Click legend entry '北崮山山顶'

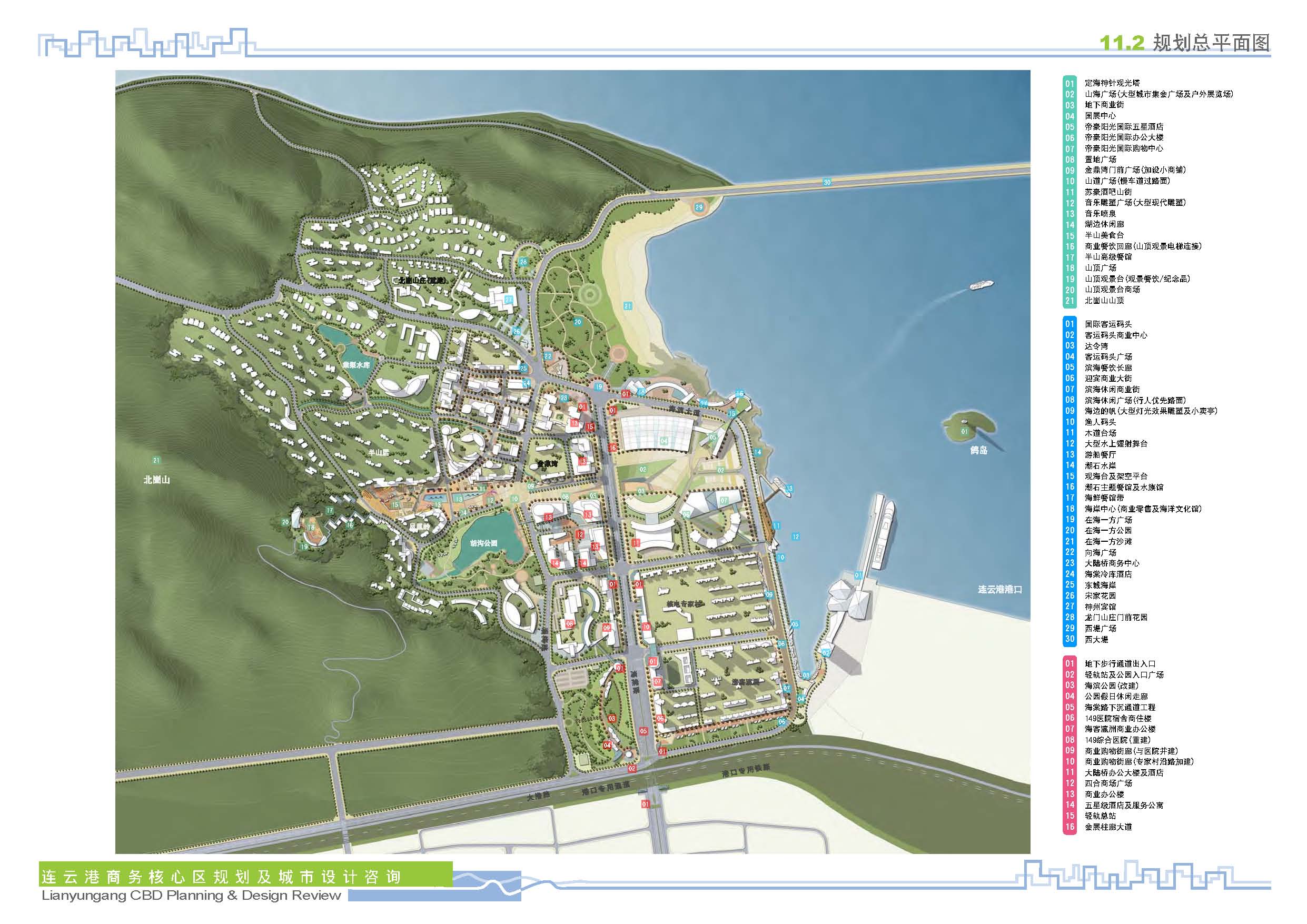(1104, 301)
